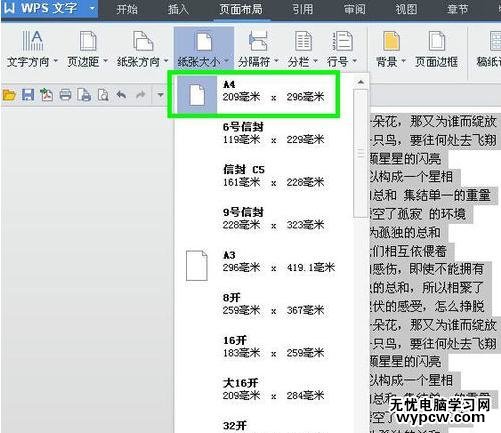Collapse the 纸张大小 dropdown arrow
Image resolution: width=501 pixels, height=433 pixels.
pyautogui.click(x=227, y=61)
